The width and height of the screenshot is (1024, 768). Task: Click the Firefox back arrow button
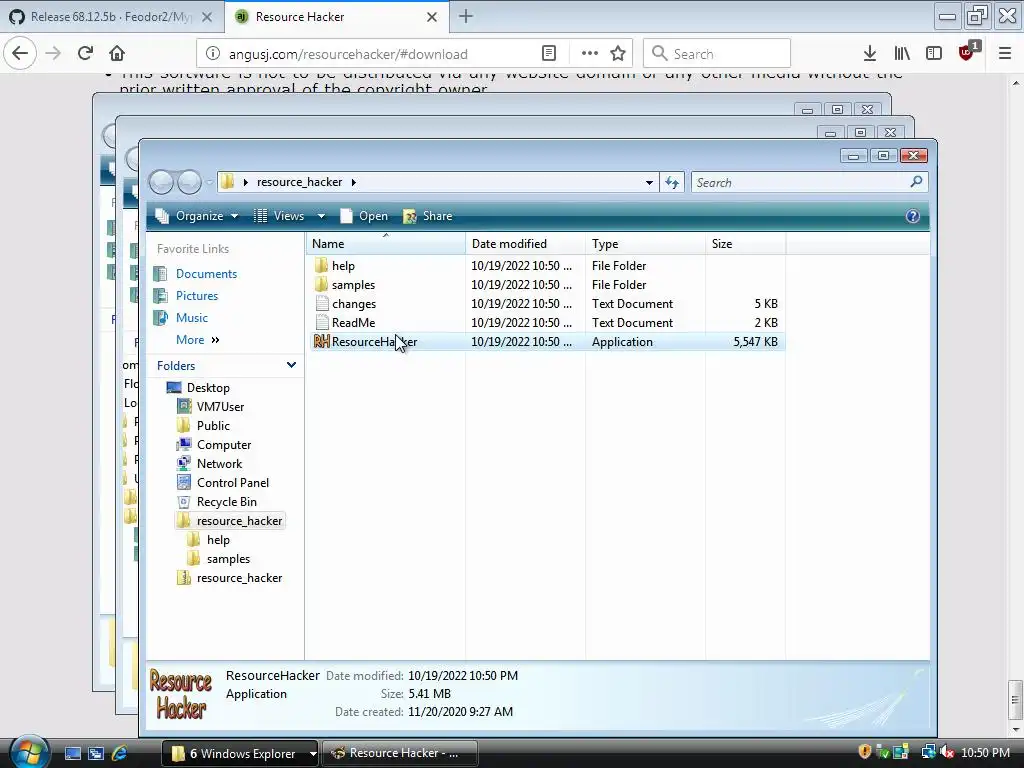pyautogui.click(x=20, y=53)
